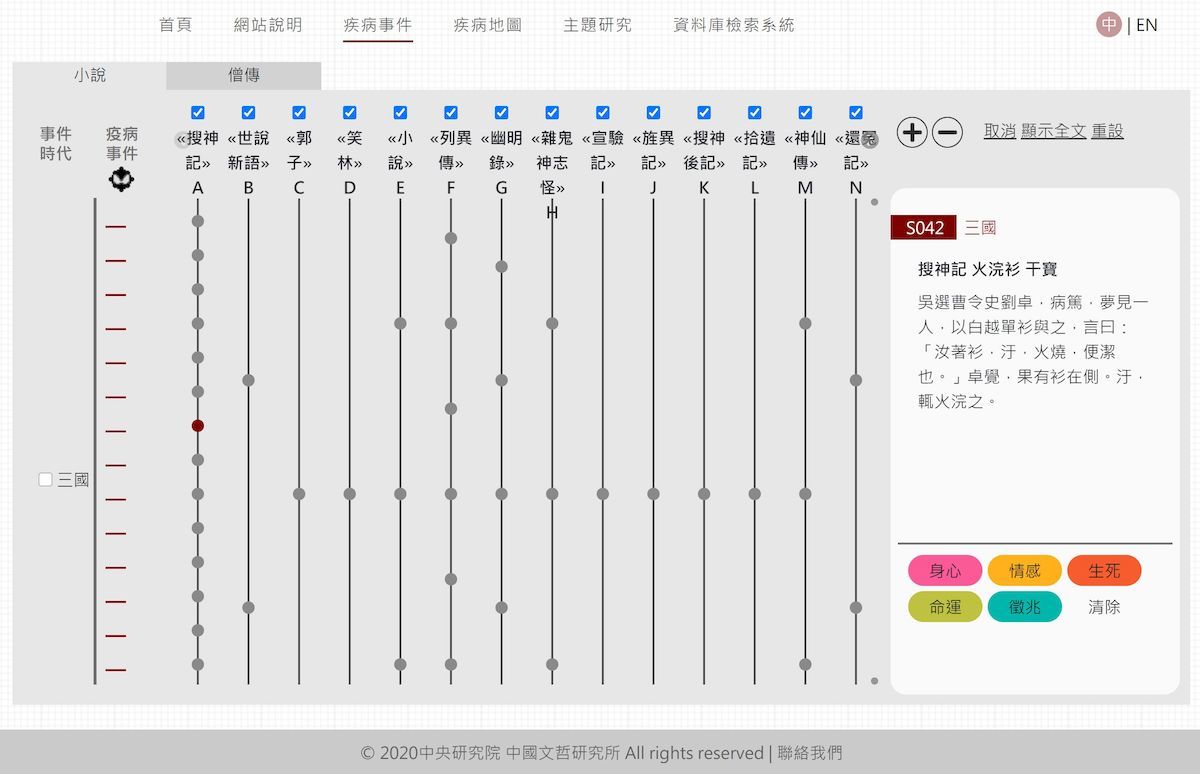1200x774 pixels.
Task: Click the epidemic event marker icon
Action: click(x=121, y=180)
